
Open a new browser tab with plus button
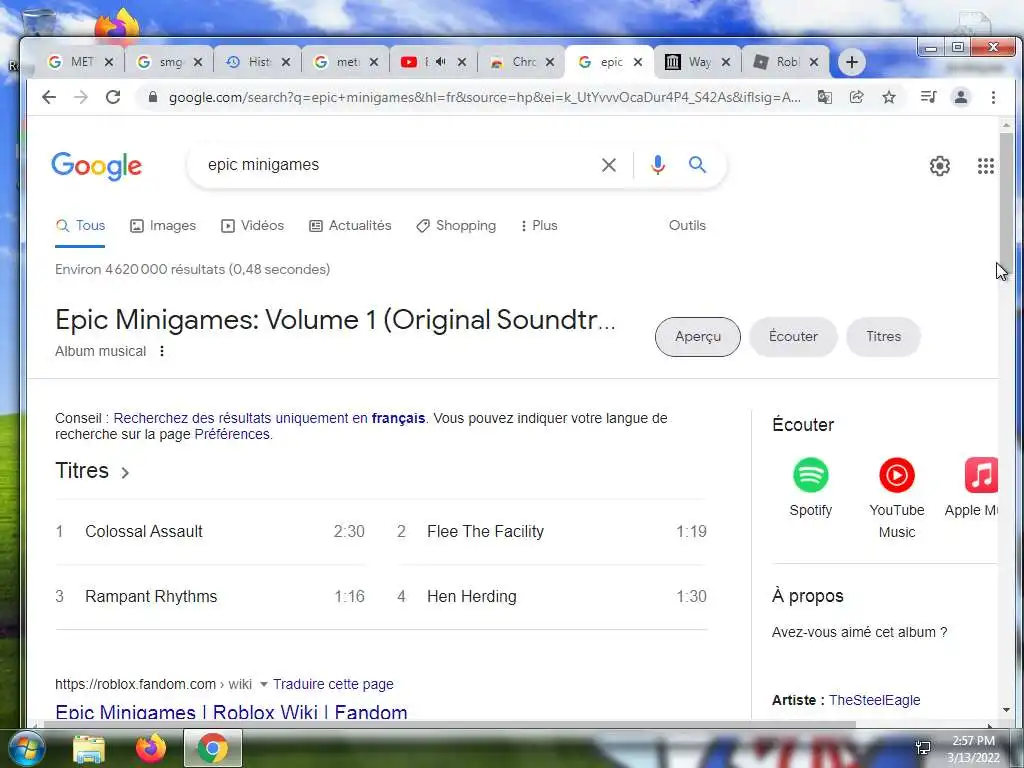pyautogui.click(x=852, y=62)
